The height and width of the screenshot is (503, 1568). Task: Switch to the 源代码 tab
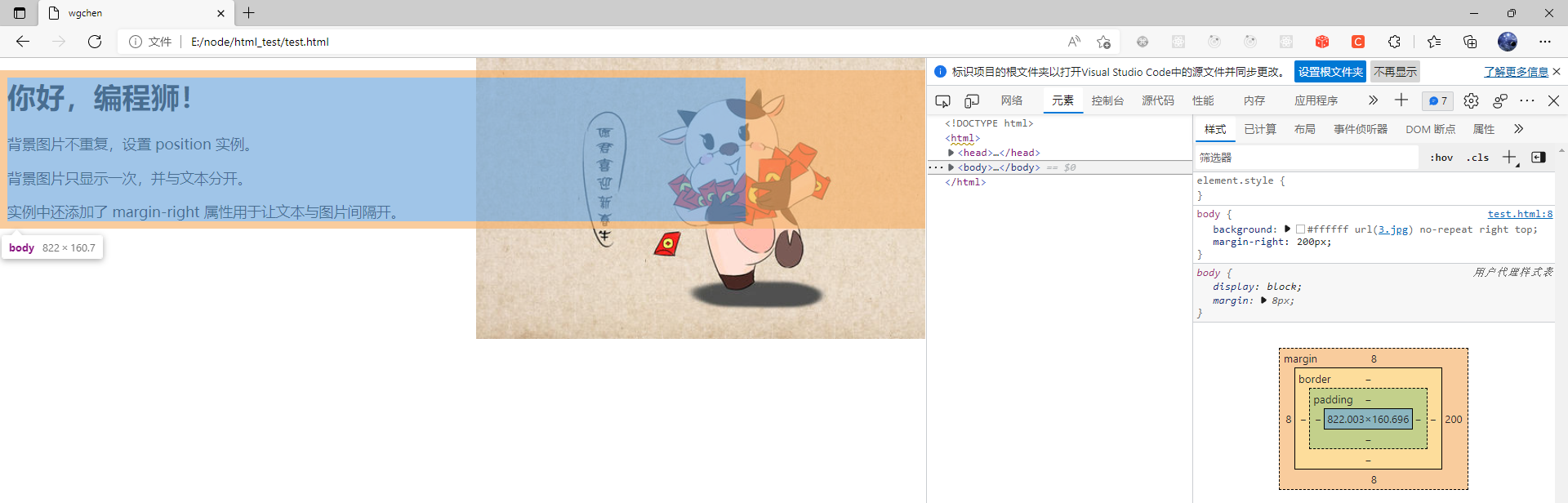(1158, 100)
